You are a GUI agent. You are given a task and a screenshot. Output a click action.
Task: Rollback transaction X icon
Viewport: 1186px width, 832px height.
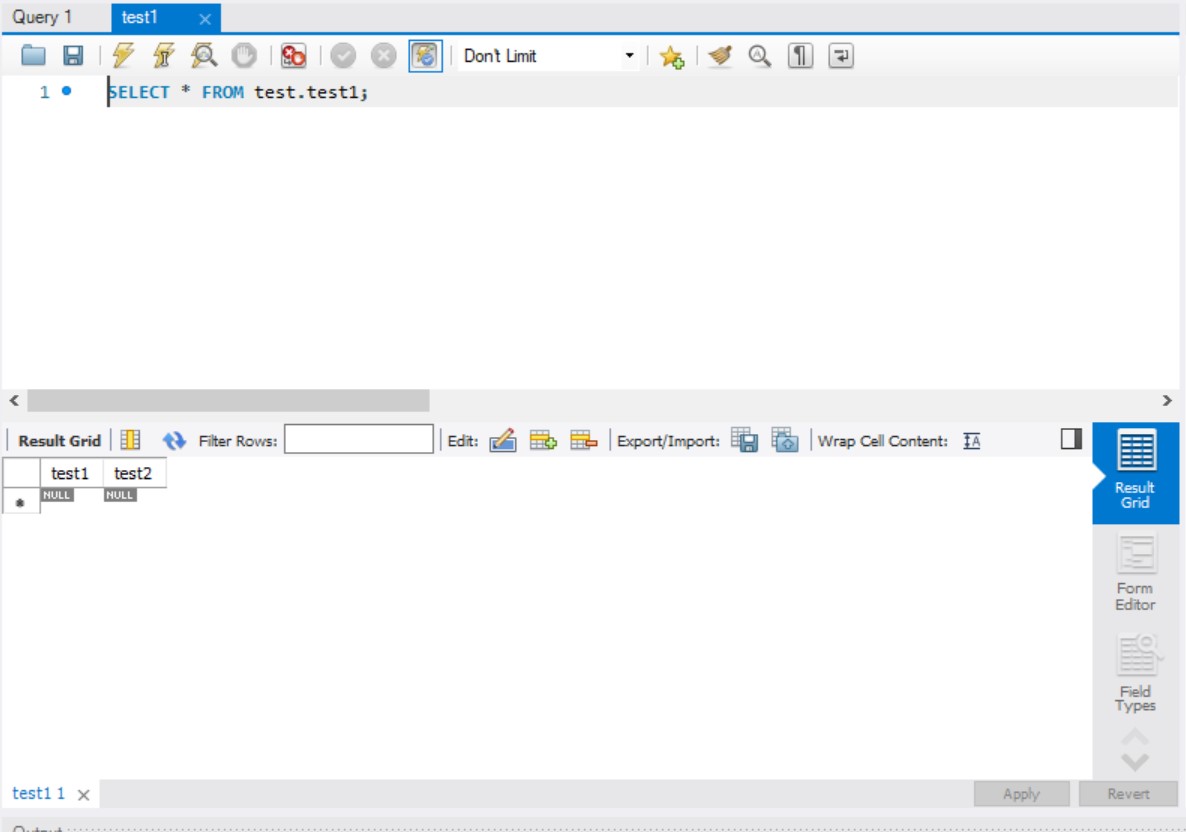383,55
